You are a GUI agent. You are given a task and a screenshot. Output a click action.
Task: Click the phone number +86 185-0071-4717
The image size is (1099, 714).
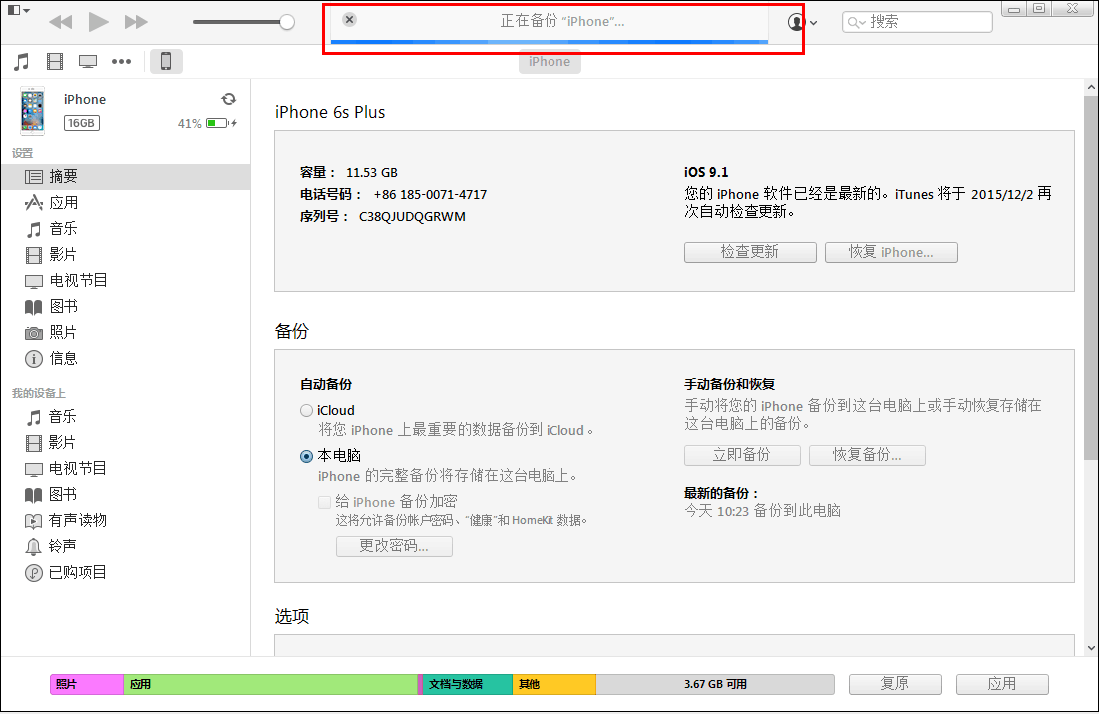click(x=430, y=195)
